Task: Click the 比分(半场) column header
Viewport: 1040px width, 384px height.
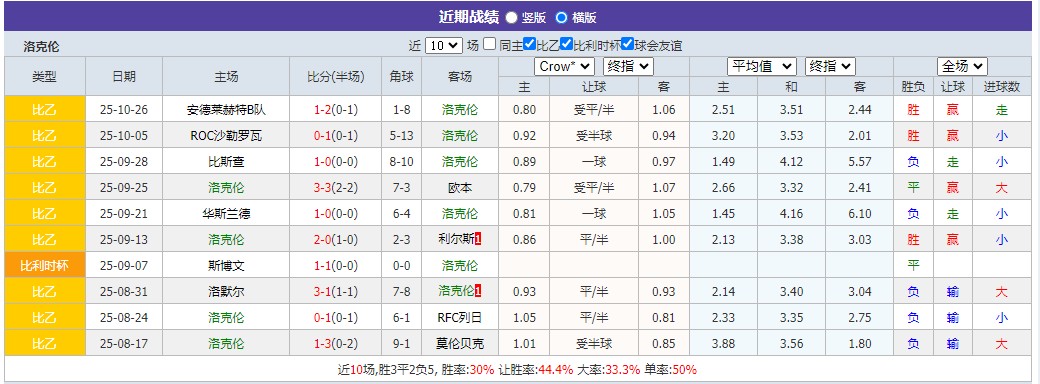Action: (336, 76)
